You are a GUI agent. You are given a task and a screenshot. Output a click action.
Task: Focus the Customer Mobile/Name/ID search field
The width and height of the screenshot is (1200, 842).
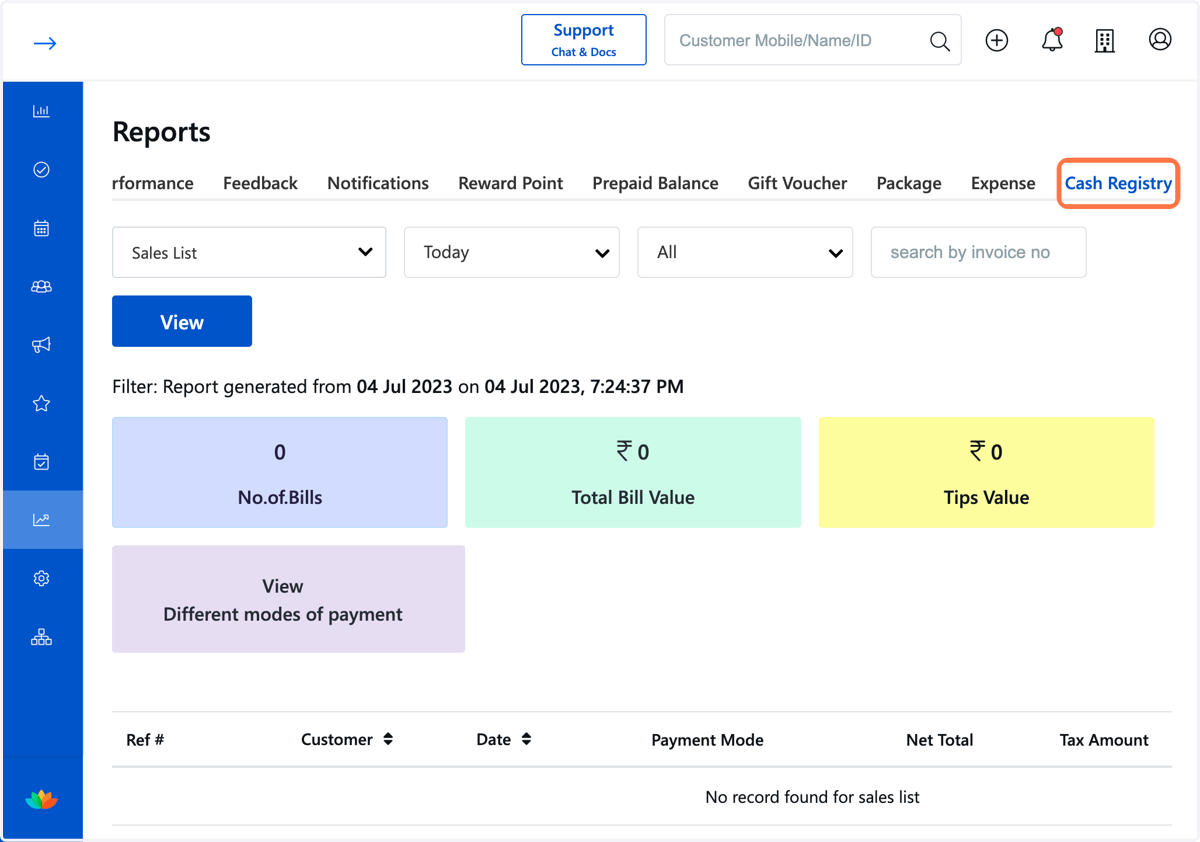coord(813,40)
